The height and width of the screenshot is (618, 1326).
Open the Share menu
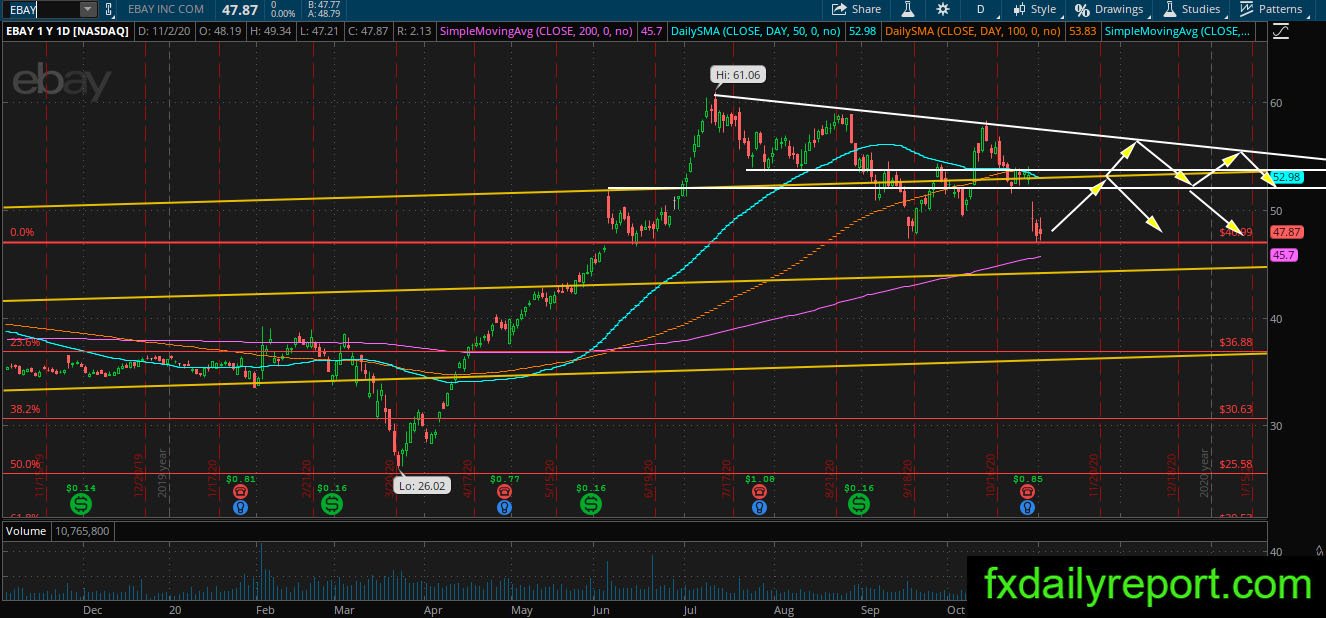tap(856, 9)
